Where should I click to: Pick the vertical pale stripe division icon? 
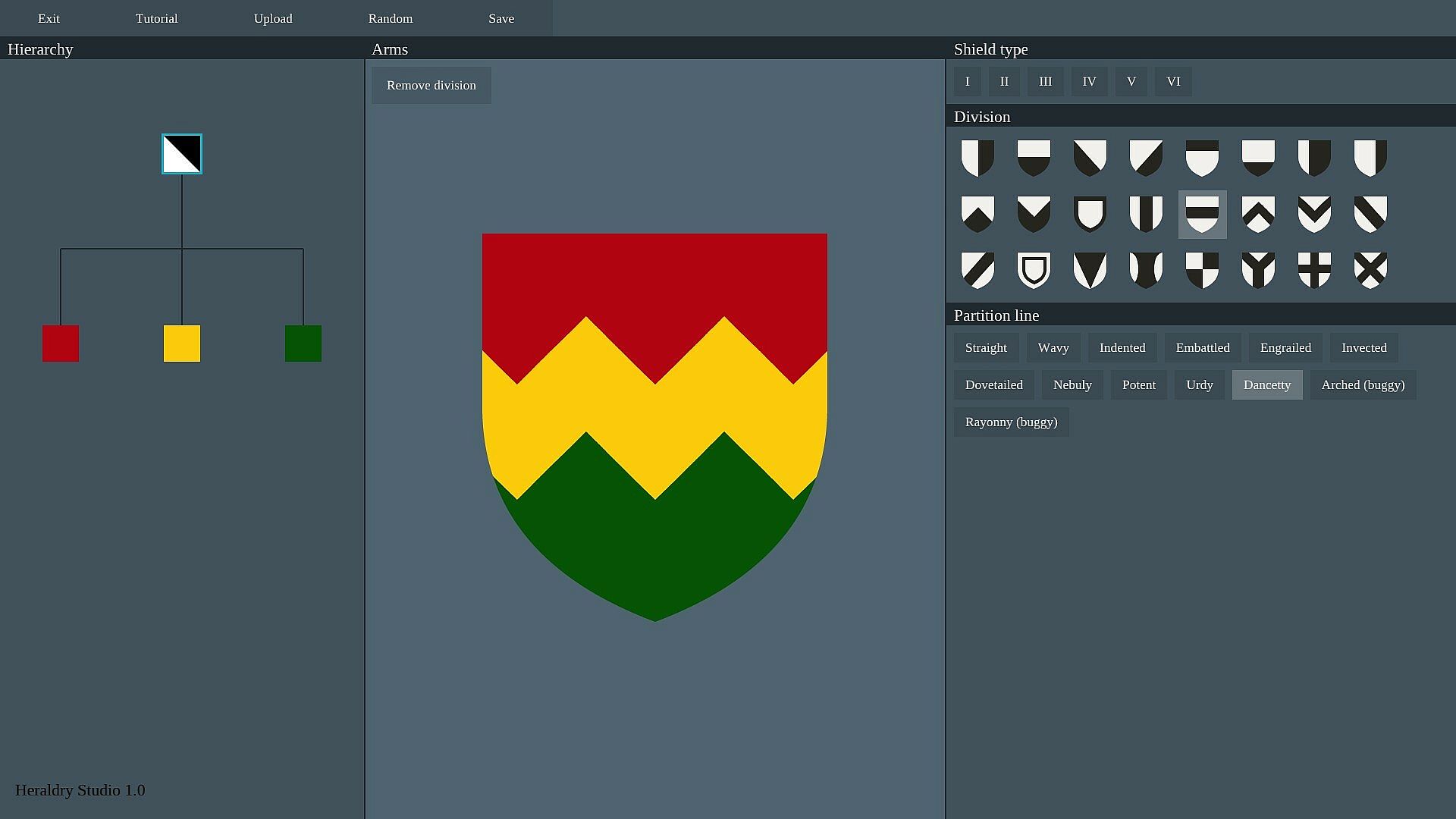(1146, 214)
